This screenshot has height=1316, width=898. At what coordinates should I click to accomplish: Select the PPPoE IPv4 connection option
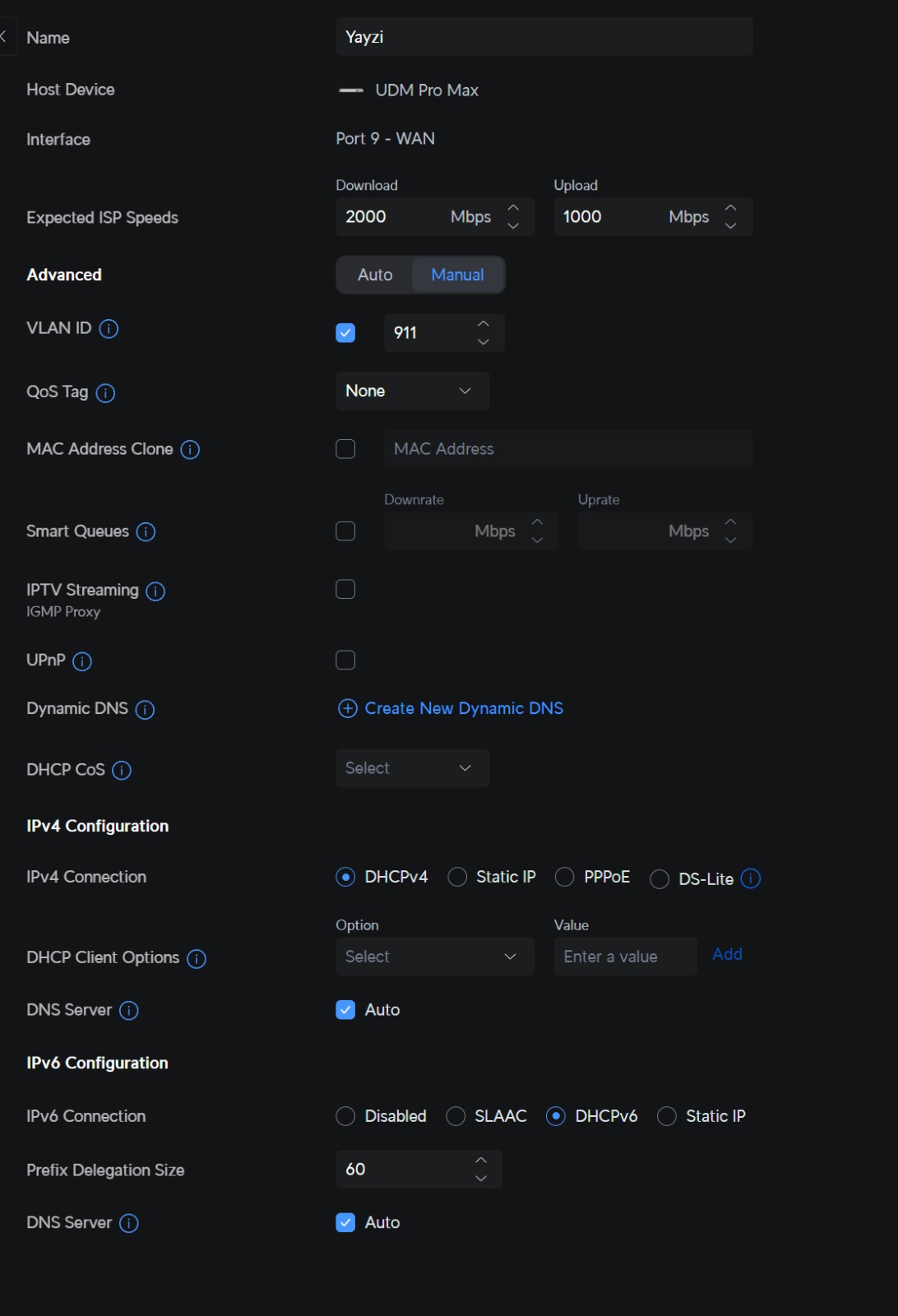(564, 878)
